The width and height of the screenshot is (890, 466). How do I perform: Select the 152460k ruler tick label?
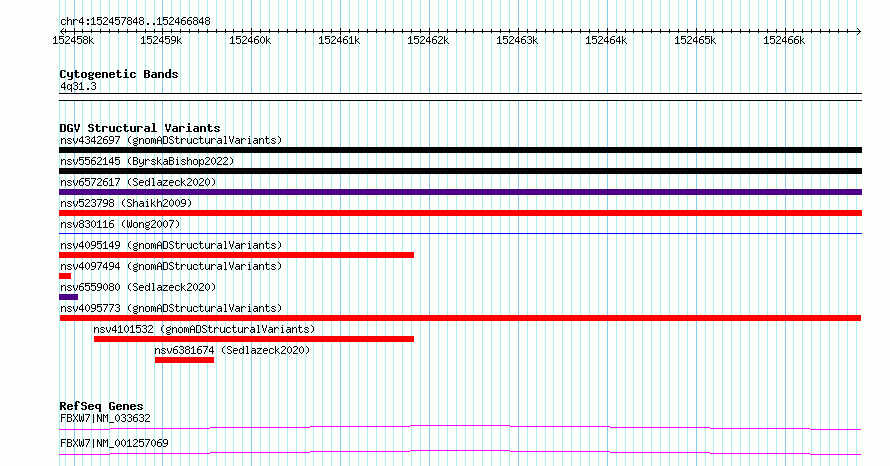click(x=250, y=40)
